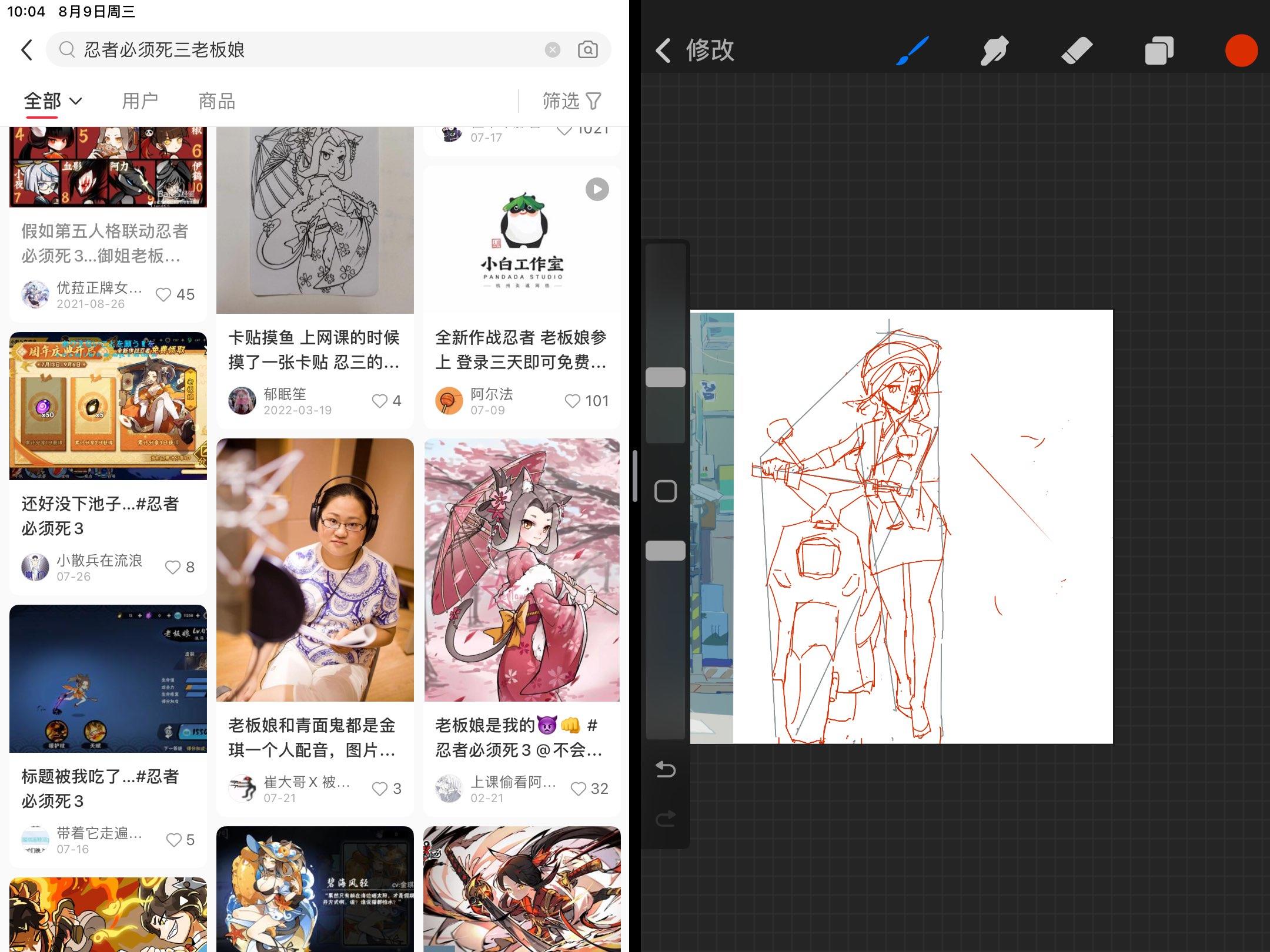Open the Layers panel icon
This screenshot has width=1270, height=952.
click(1159, 51)
